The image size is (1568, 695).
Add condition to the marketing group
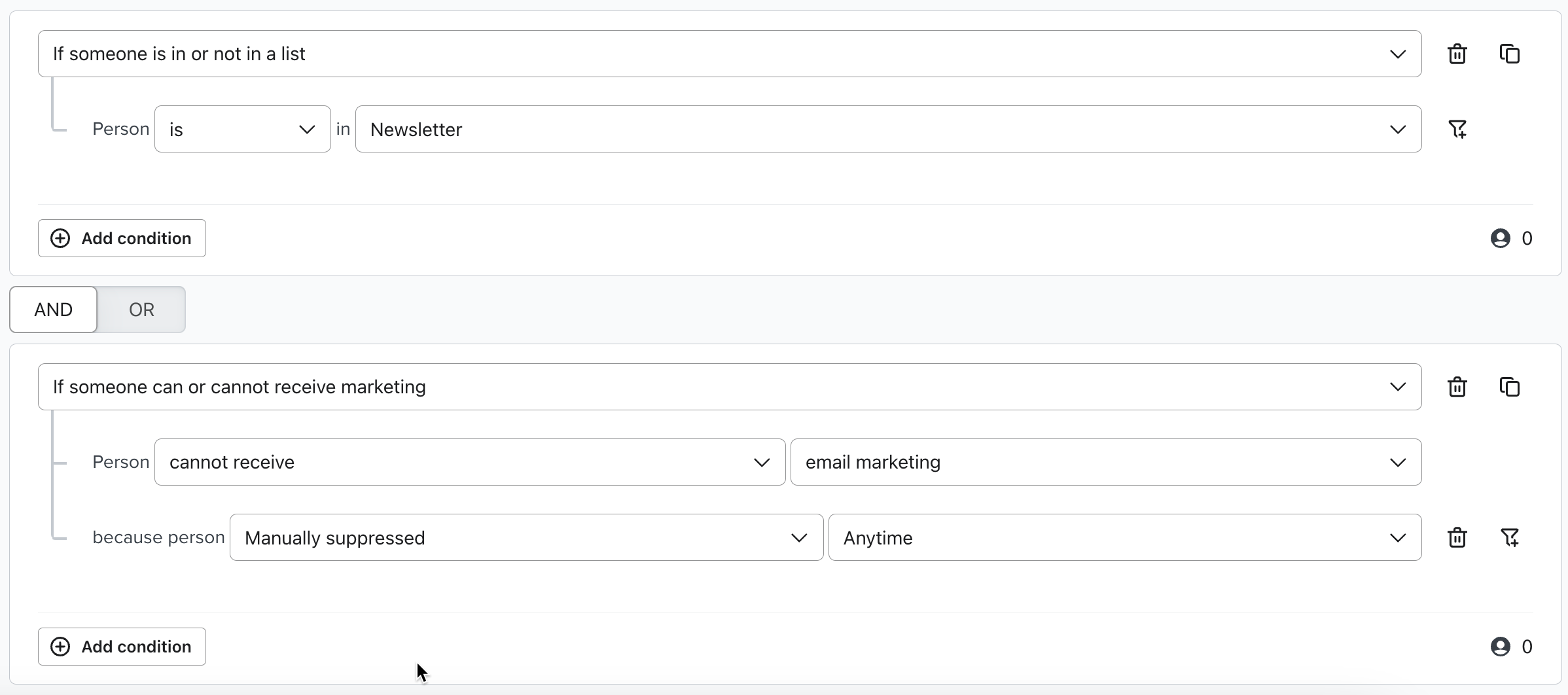(x=122, y=647)
